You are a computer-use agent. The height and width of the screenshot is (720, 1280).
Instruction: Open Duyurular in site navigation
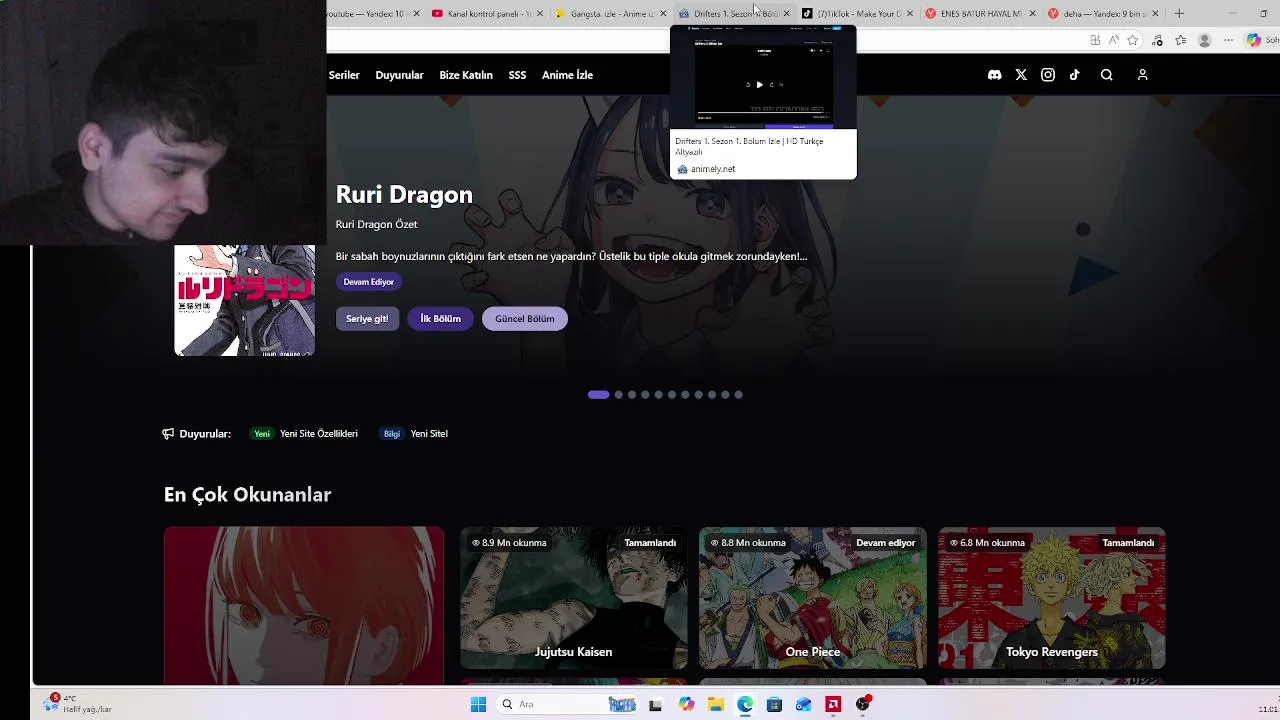click(x=399, y=75)
